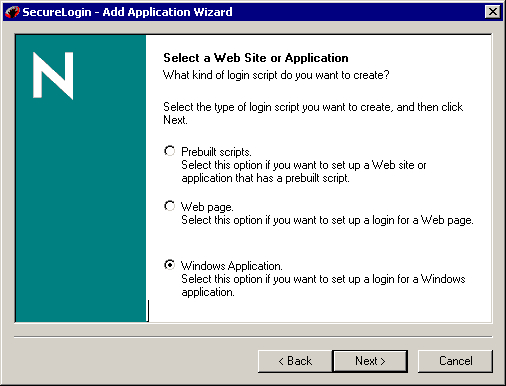Click 'login for a Windows' description text
Viewport: 506px width, 386px height.
pyautogui.click(x=419, y=279)
